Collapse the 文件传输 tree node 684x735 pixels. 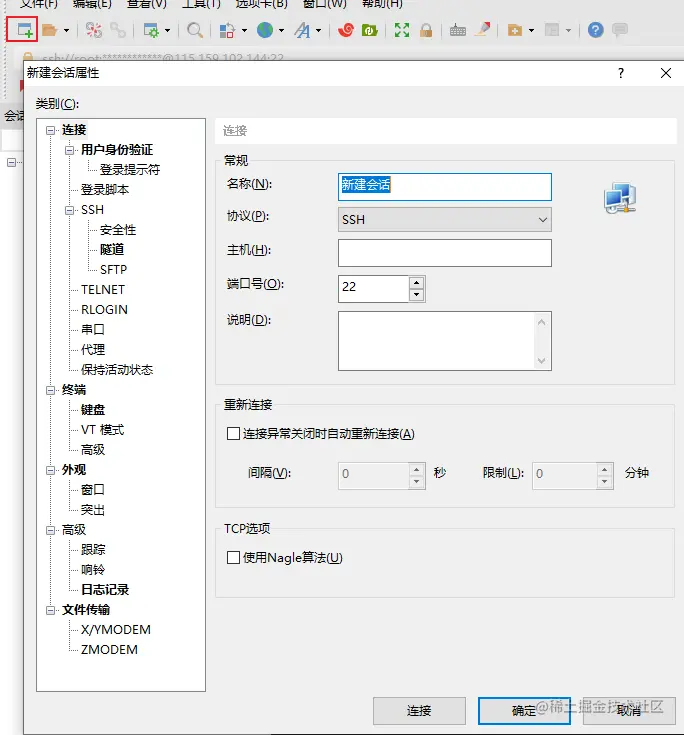pyautogui.click(x=51, y=610)
